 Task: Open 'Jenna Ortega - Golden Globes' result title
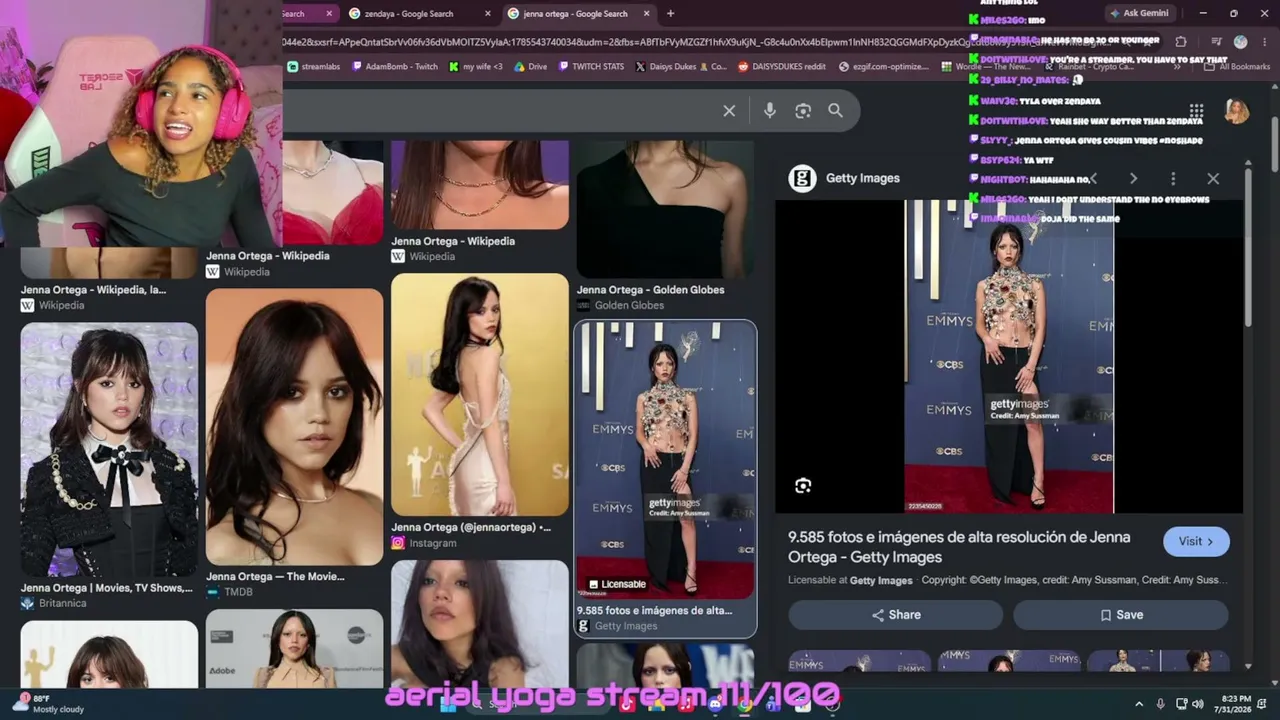pos(651,290)
